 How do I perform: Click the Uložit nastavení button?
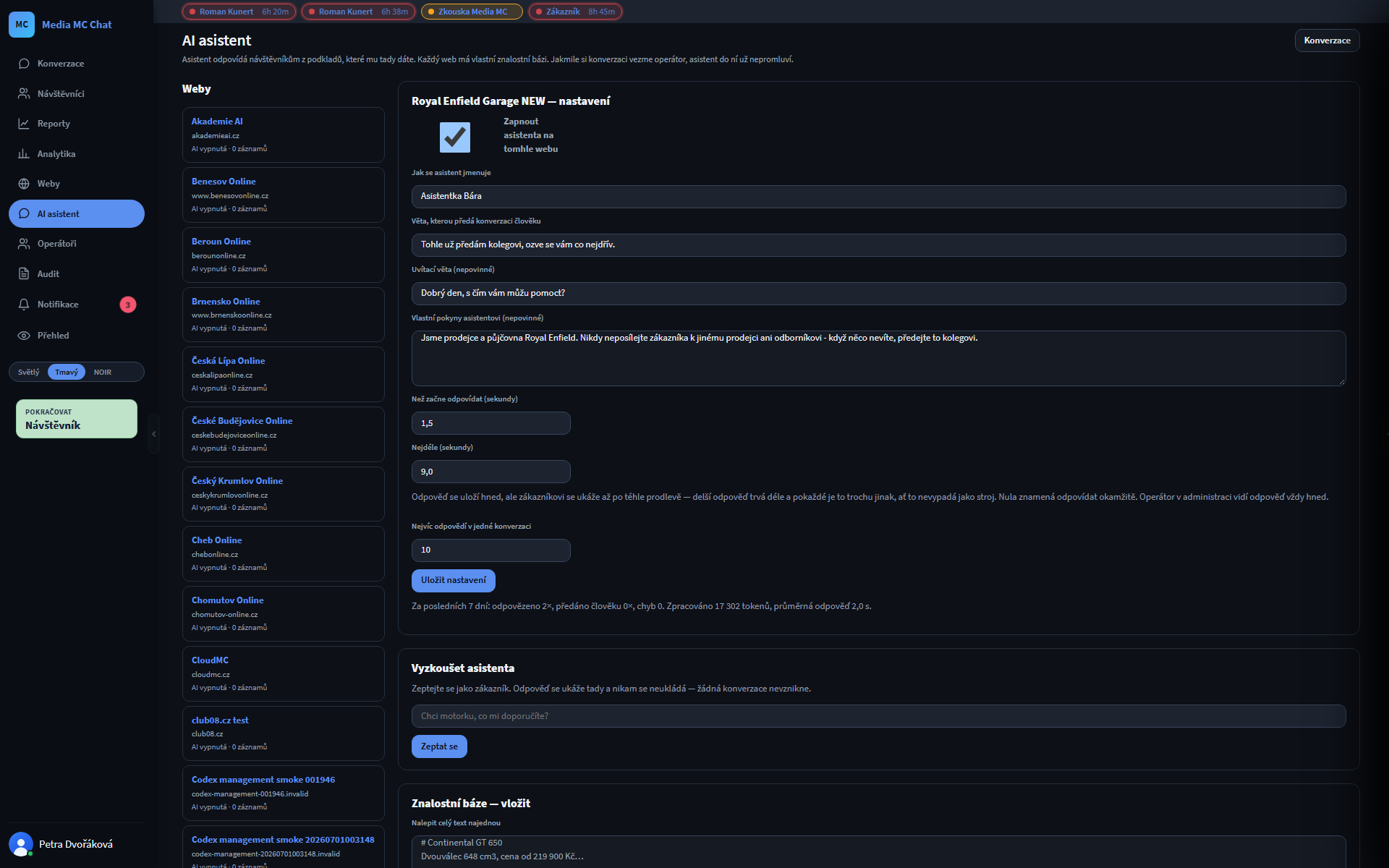[x=454, y=580]
